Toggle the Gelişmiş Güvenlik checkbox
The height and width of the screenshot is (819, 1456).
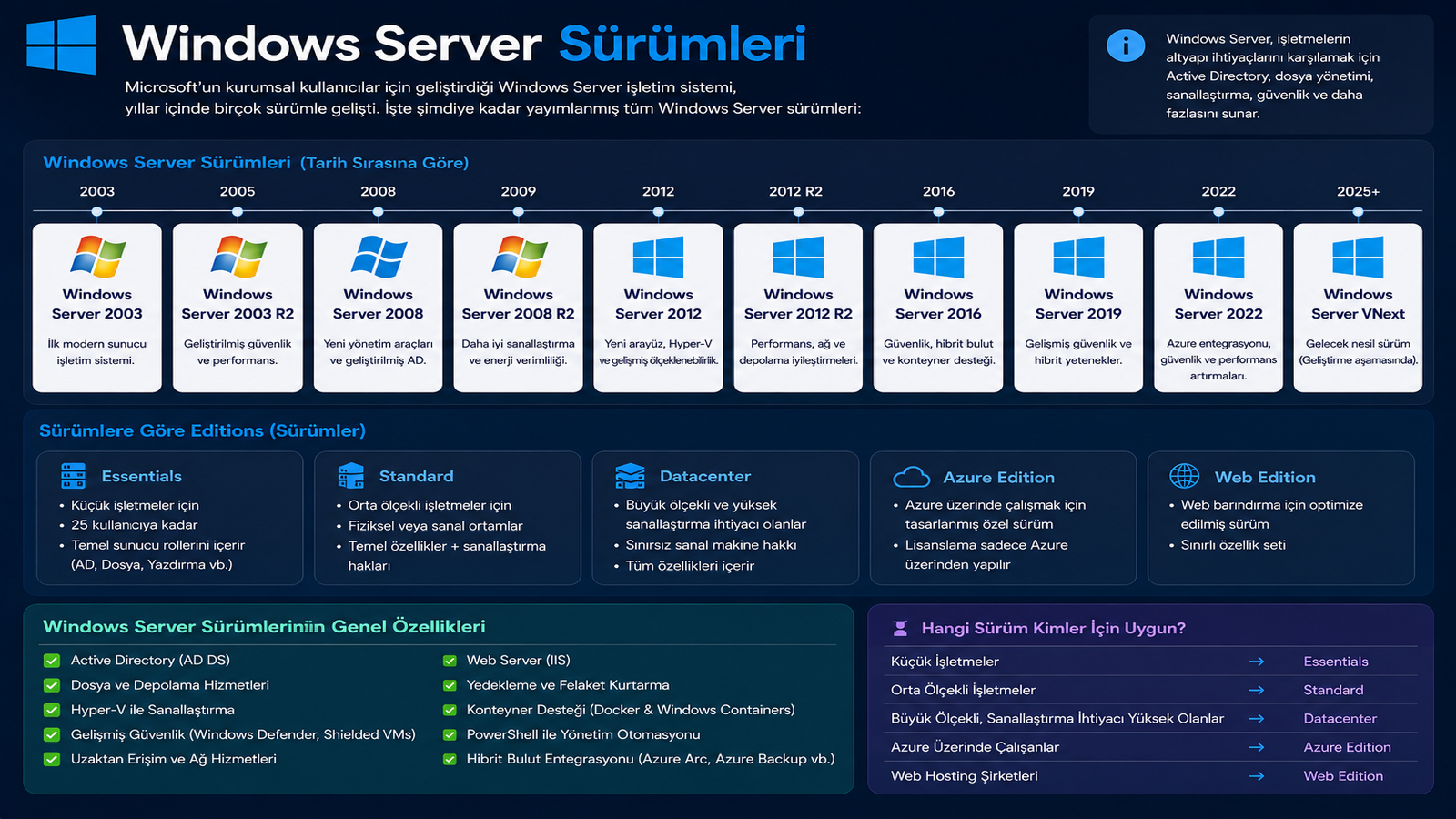pyautogui.click(x=52, y=734)
